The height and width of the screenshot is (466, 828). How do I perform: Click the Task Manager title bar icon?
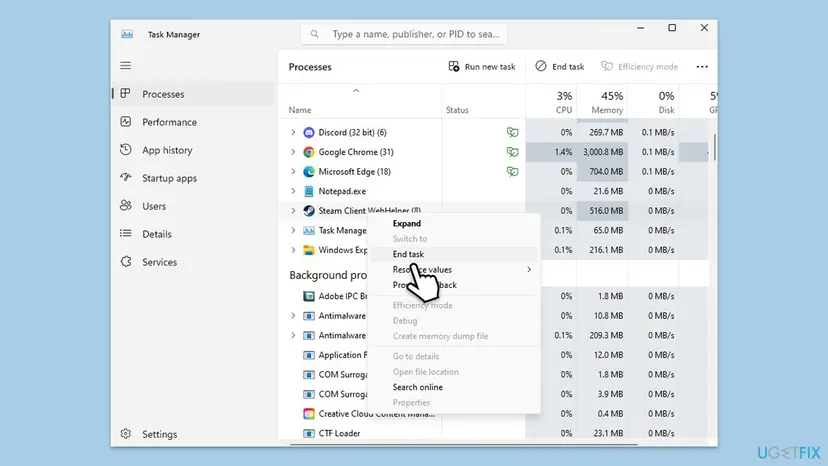coord(127,34)
